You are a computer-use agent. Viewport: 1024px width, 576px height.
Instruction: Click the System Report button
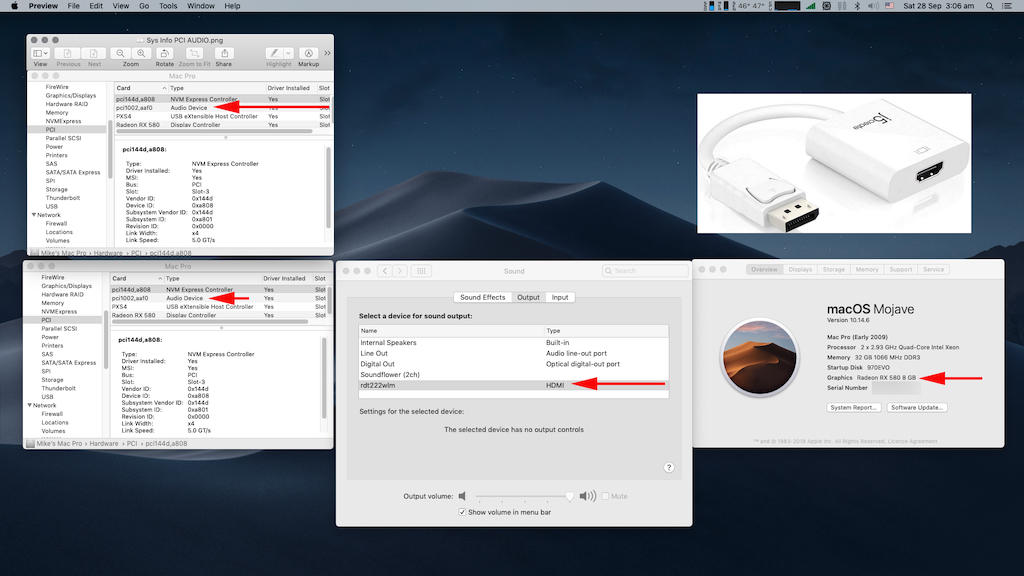854,408
